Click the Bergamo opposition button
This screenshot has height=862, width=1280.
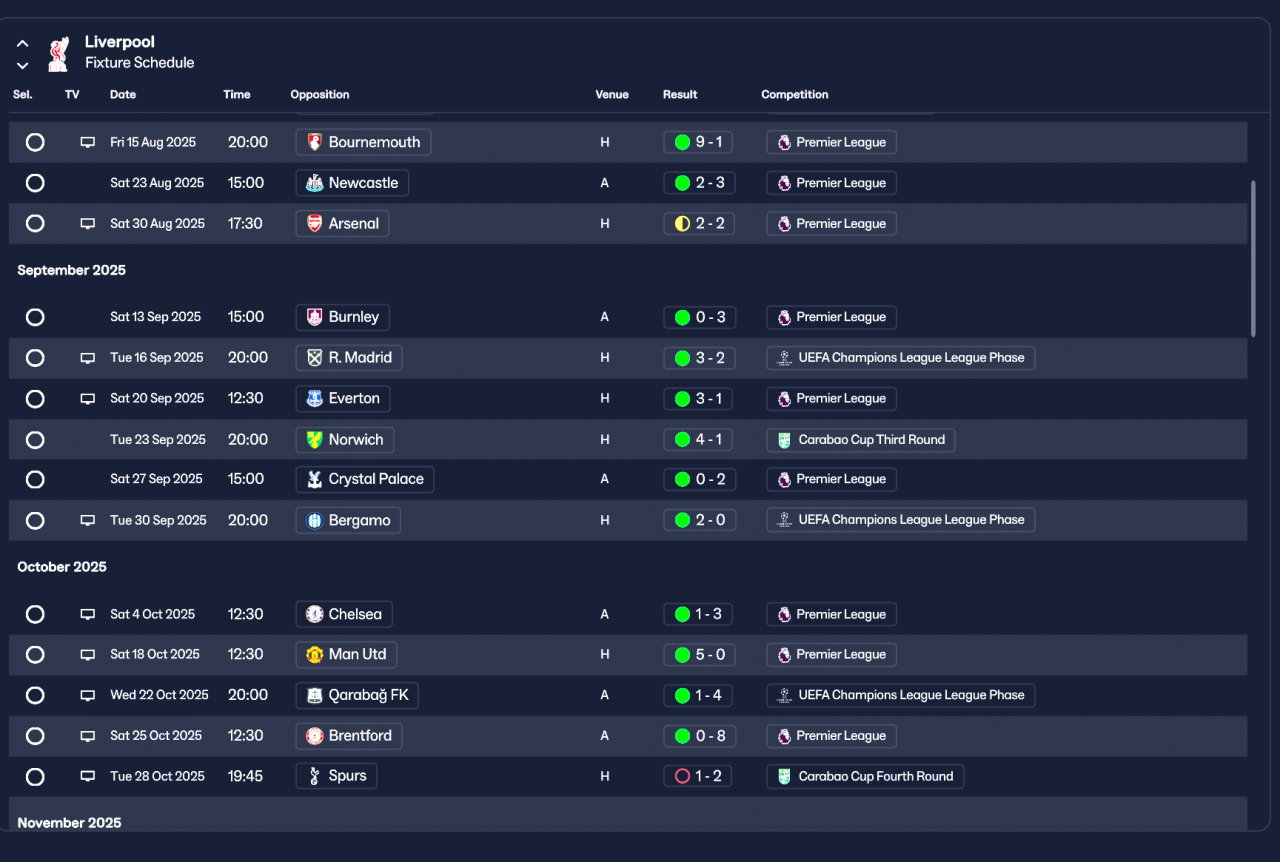point(348,520)
